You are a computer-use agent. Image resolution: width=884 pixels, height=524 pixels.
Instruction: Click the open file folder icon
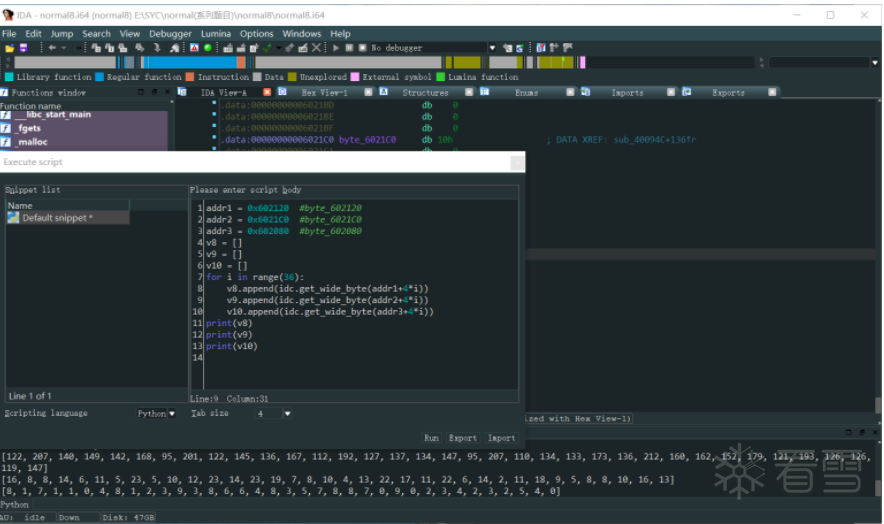[x=9, y=48]
